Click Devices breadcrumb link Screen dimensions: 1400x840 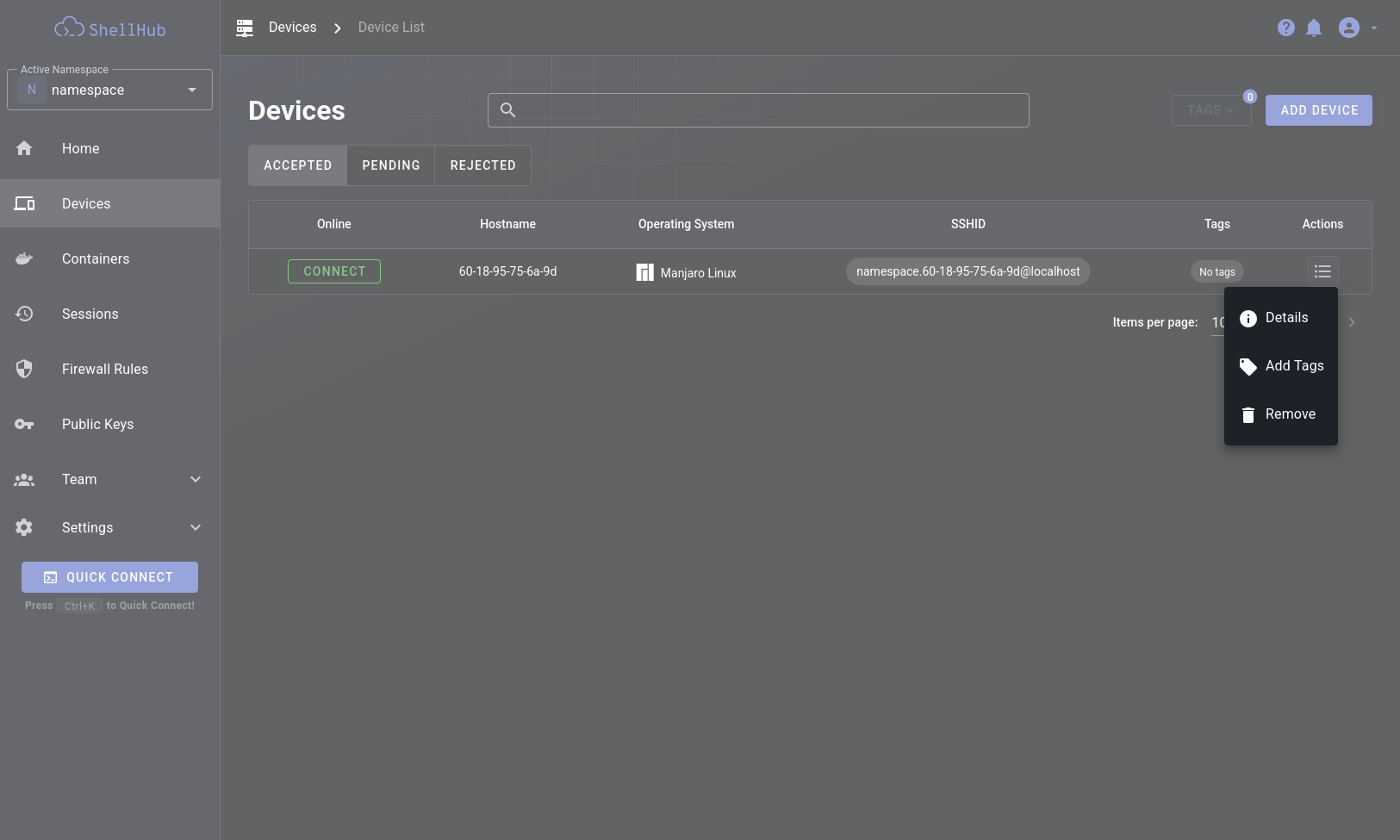click(x=292, y=28)
